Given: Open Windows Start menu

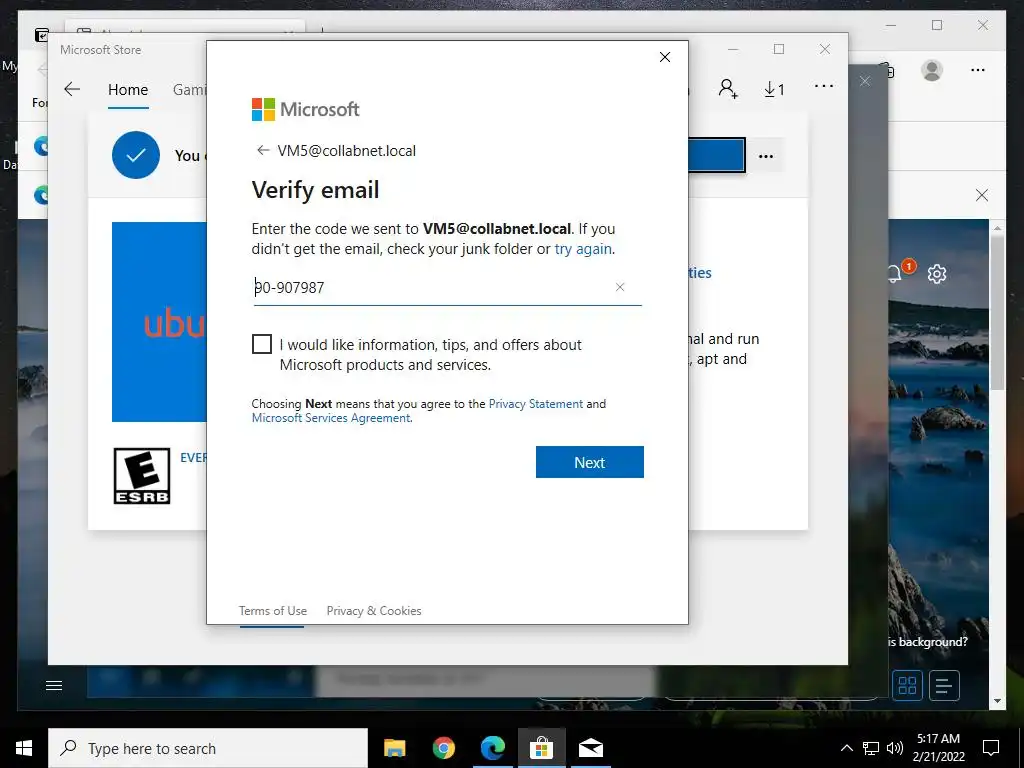Looking at the screenshot, I should (x=24, y=748).
